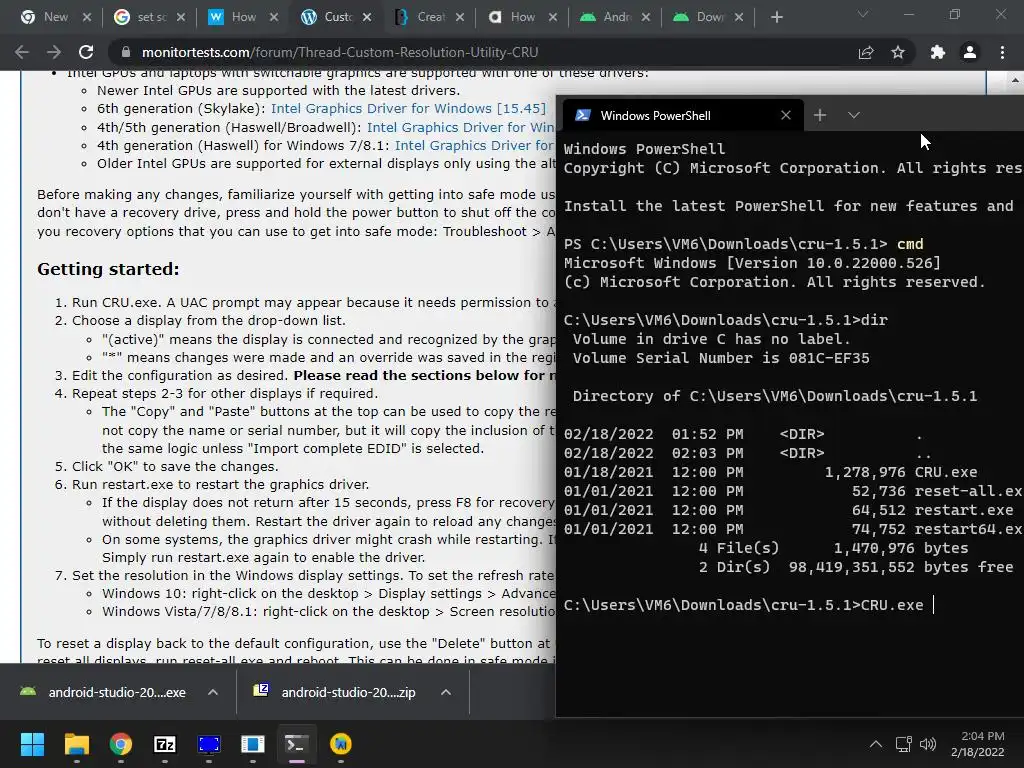
Task: Open Windows Terminal from taskbar
Action: [x=296, y=744]
